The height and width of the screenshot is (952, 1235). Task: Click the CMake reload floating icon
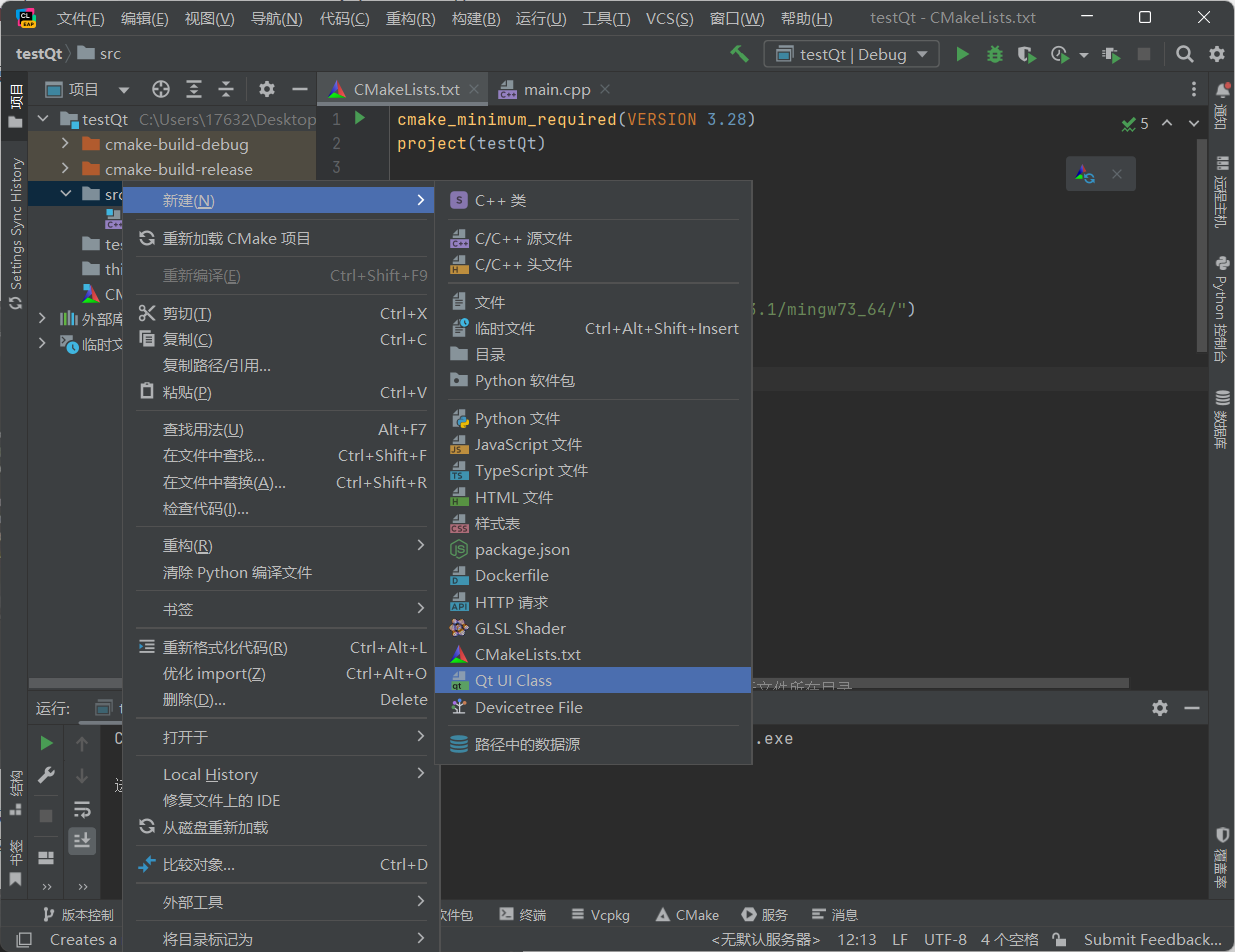(1085, 174)
